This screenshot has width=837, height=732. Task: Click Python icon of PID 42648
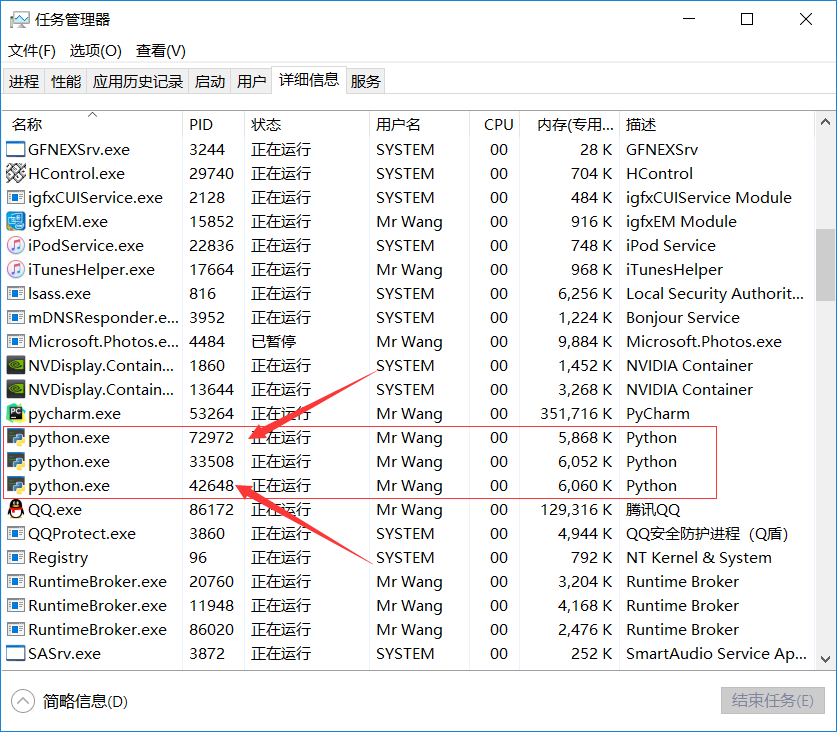[x=15, y=486]
